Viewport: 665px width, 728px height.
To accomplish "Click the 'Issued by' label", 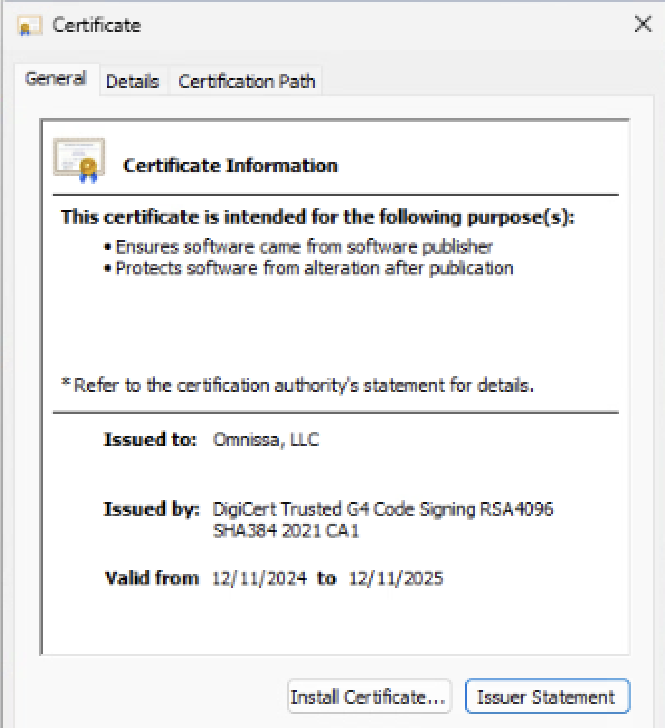I will coord(151,509).
